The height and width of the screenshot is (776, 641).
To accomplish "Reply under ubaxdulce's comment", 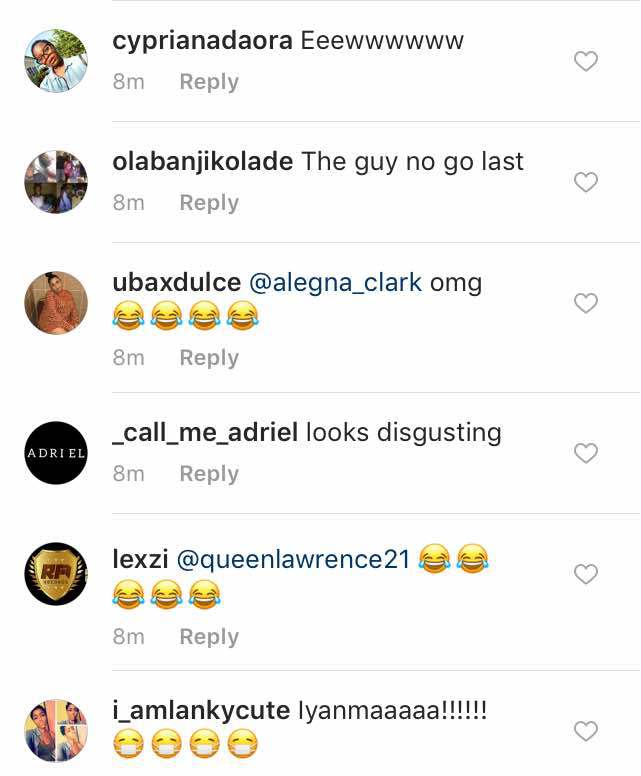I will point(209,358).
